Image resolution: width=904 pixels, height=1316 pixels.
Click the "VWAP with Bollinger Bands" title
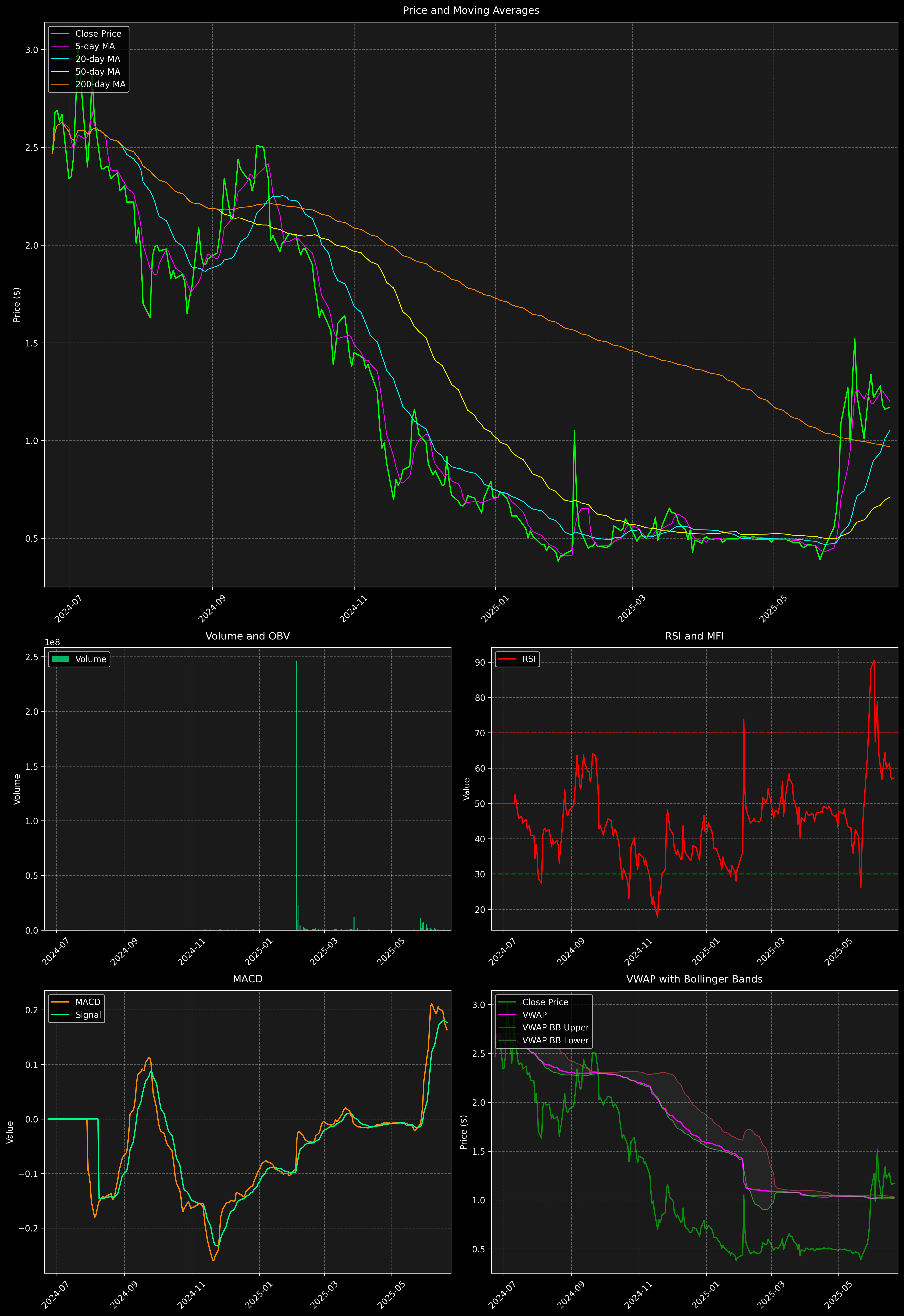[x=694, y=979]
